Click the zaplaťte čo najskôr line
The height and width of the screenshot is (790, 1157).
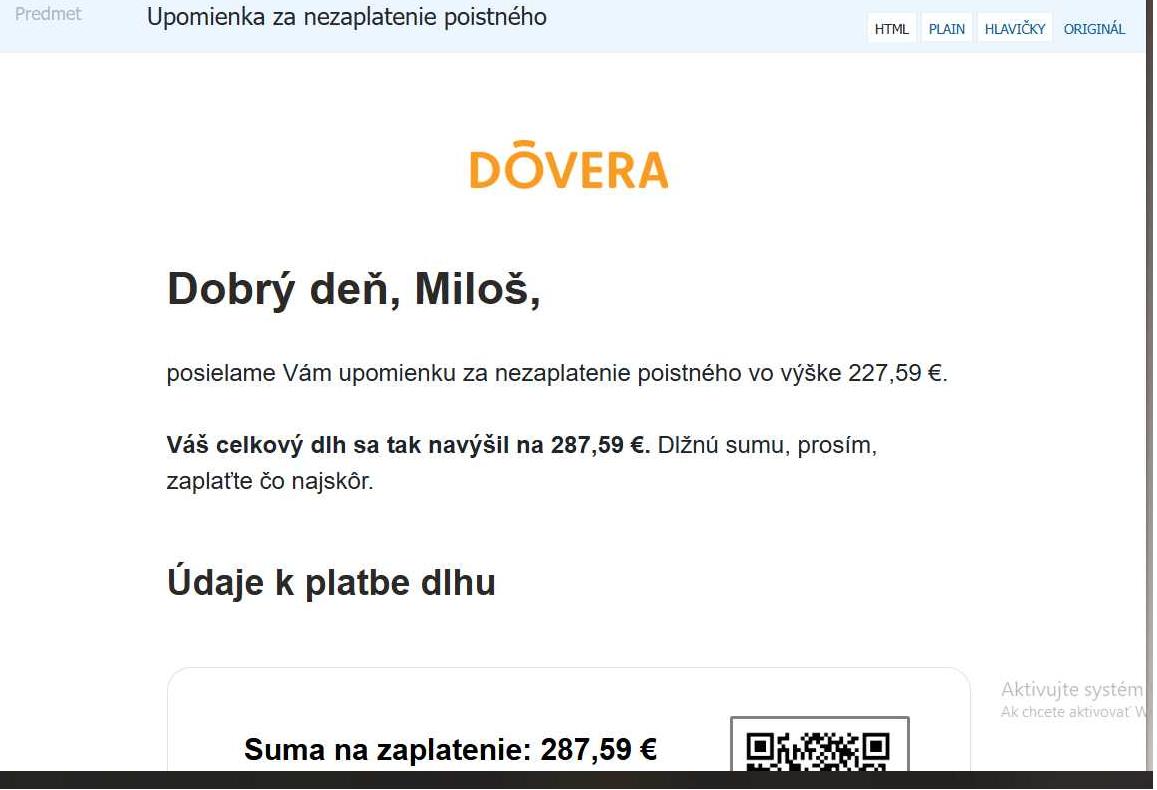pos(270,482)
